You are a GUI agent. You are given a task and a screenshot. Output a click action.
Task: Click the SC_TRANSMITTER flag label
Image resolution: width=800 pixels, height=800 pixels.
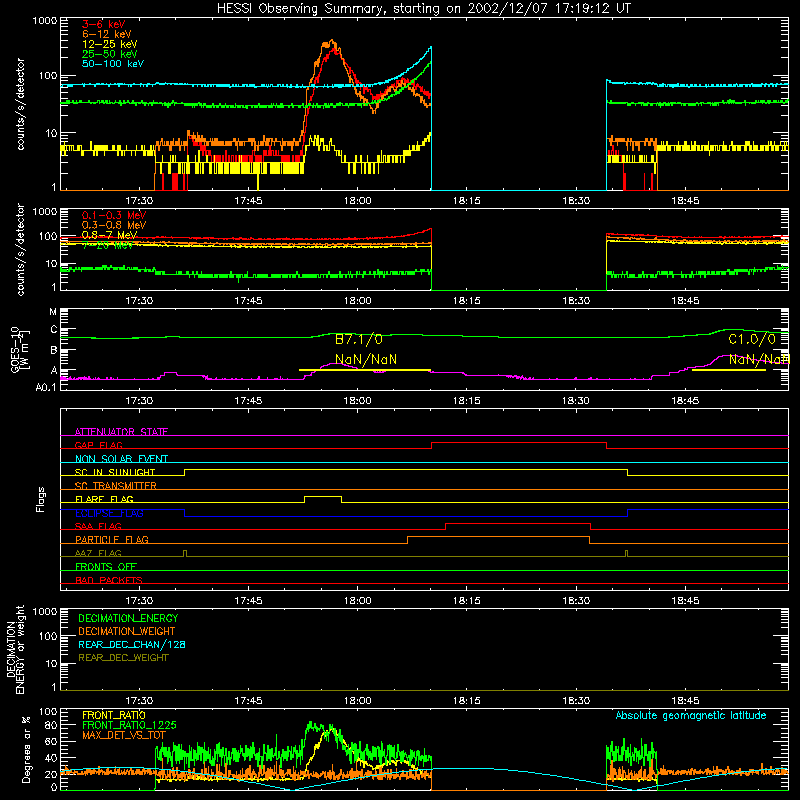coord(116,486)
